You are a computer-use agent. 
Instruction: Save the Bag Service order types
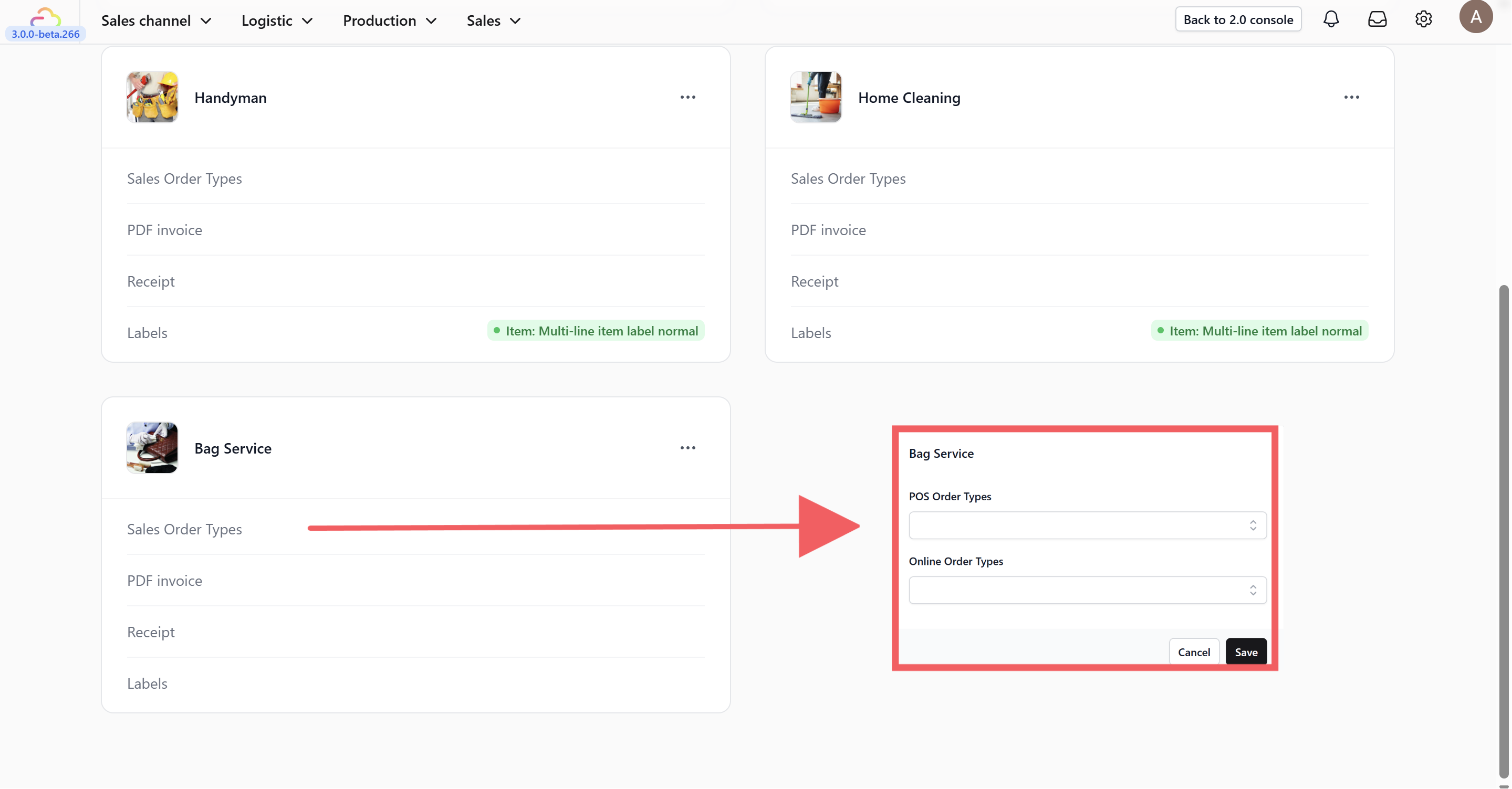(x=1246, y=653)
